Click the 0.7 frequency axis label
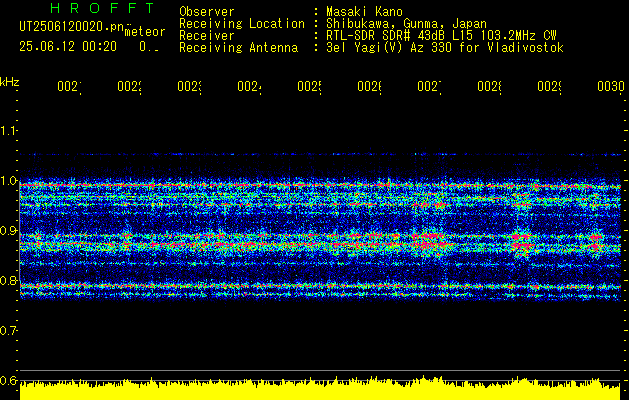Image resolution: width=629 pixels, height=400 pixels. pos(8,331)
